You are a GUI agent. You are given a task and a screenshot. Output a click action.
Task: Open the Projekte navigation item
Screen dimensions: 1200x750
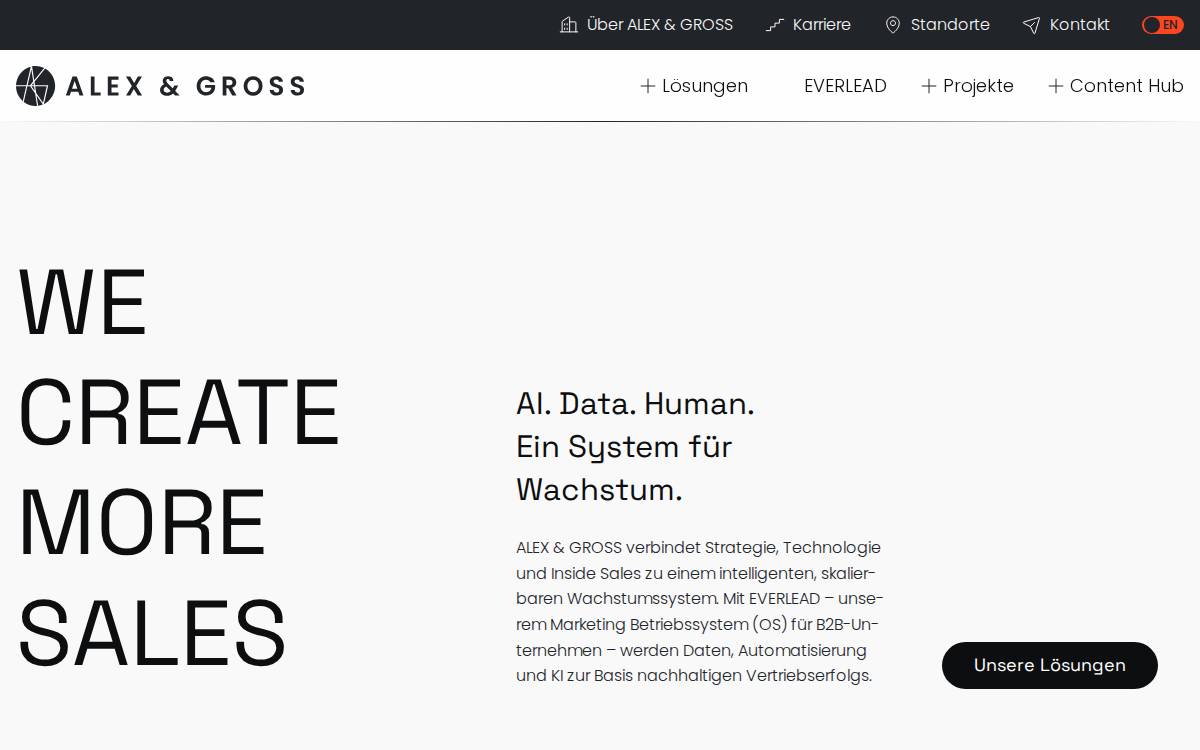click(x=978, y=86)
